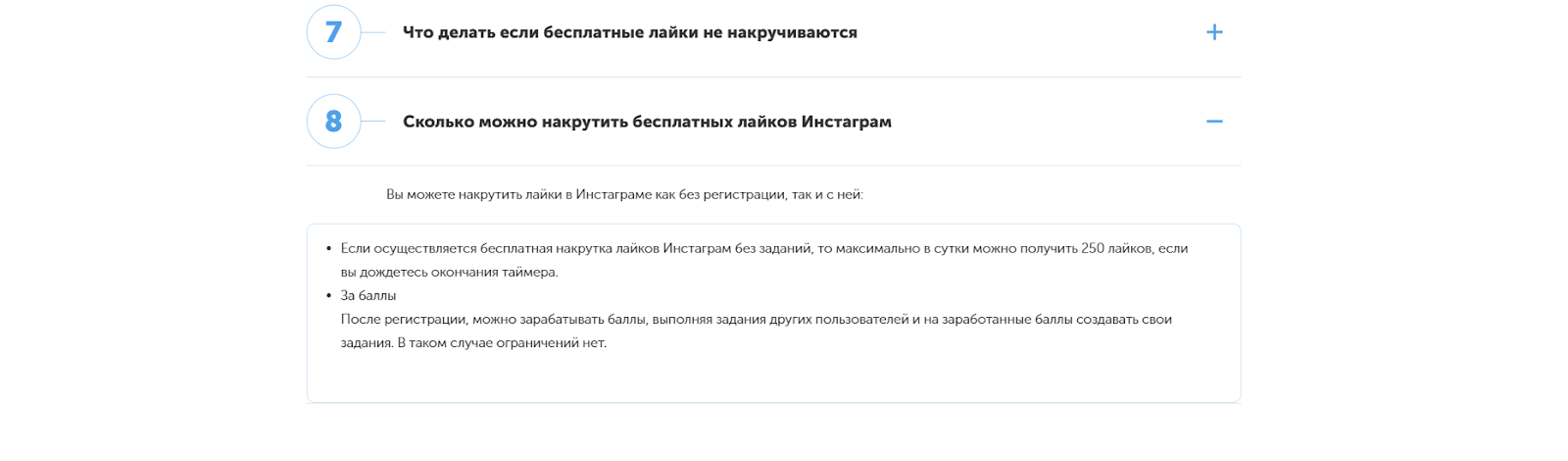This screenshot has height=461, width=1568.
Task: Collapse question 8 with the minus icon
Action: [x=1214, y=122]
